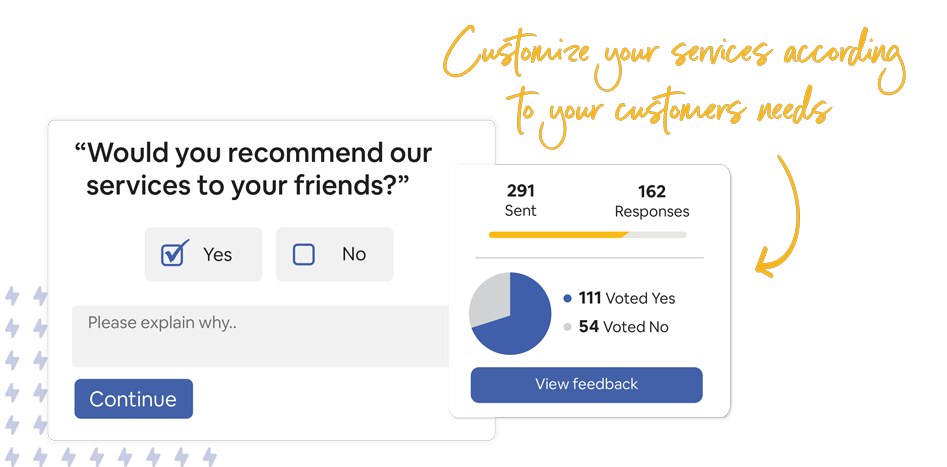
Task: Click the yellow response progress bar
Action: click(x=558, y=235)
